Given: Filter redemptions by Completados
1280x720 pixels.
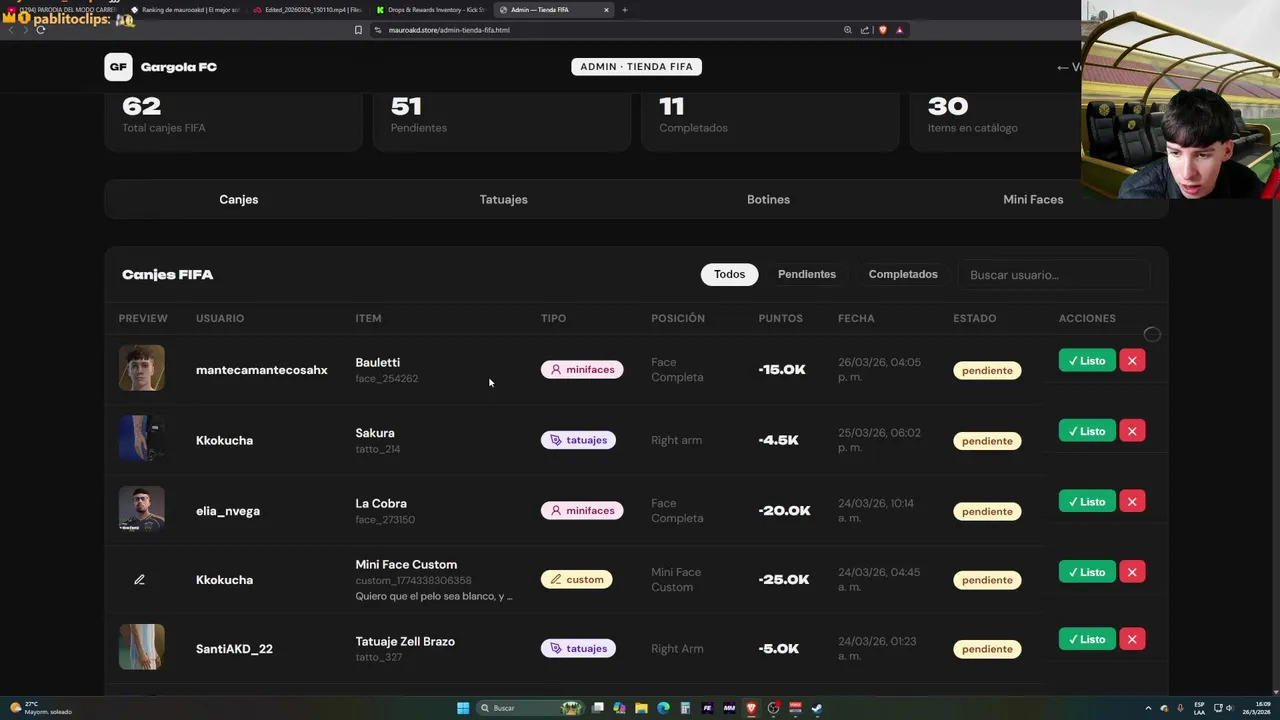Looking at the screenshot, I should point(903,274).
